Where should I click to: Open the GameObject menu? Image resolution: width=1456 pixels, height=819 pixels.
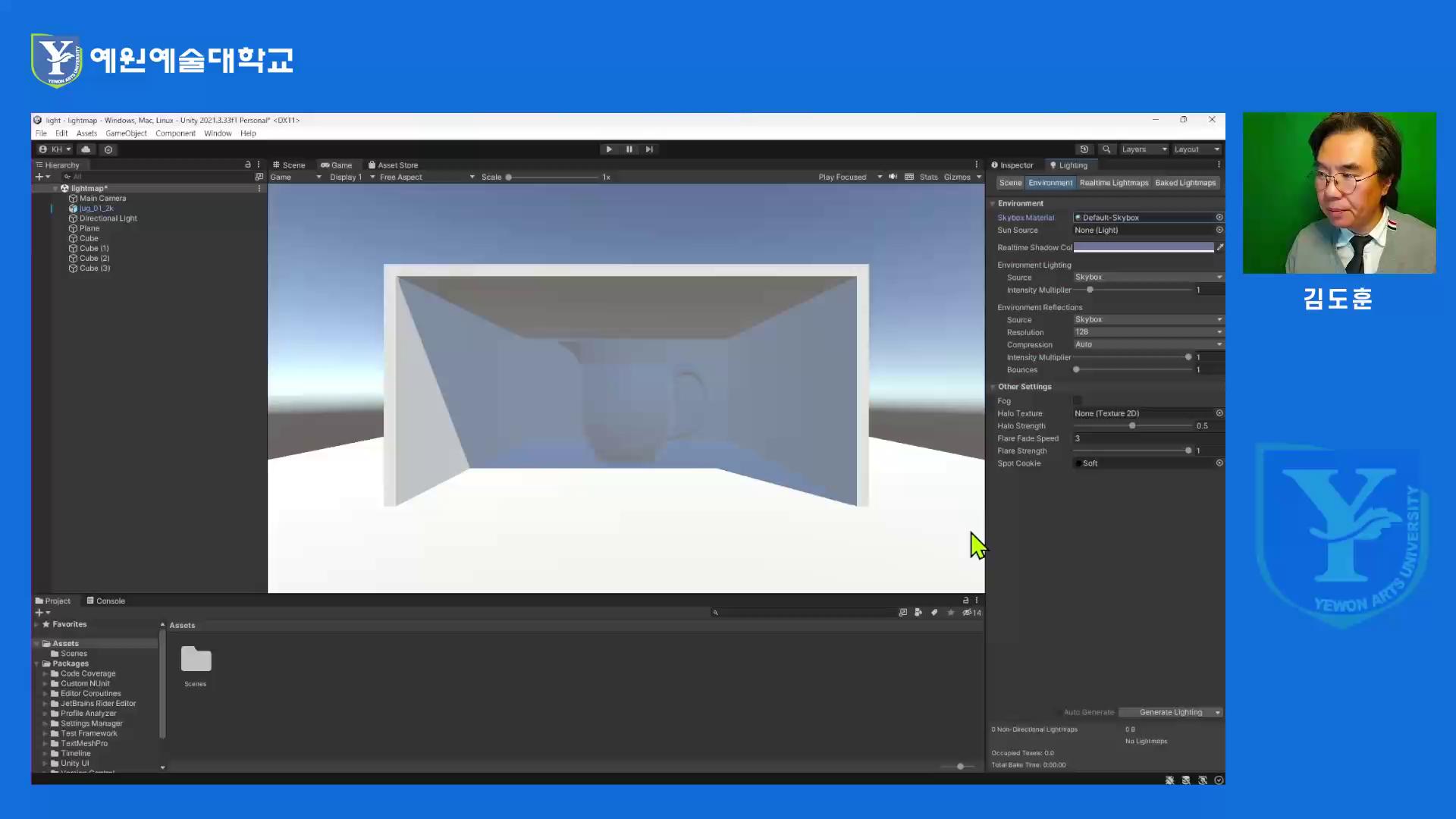[126, 133]
